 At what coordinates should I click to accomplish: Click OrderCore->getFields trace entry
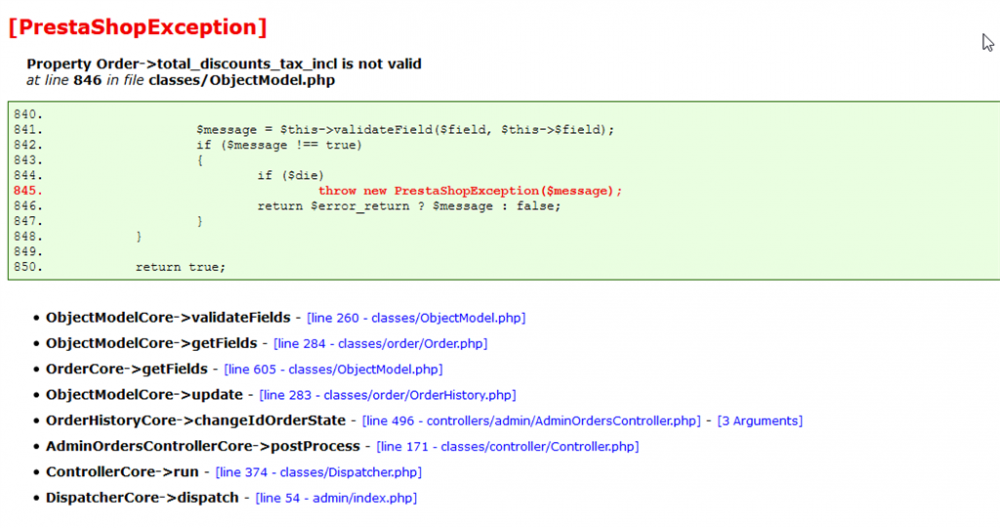(126, 369)
